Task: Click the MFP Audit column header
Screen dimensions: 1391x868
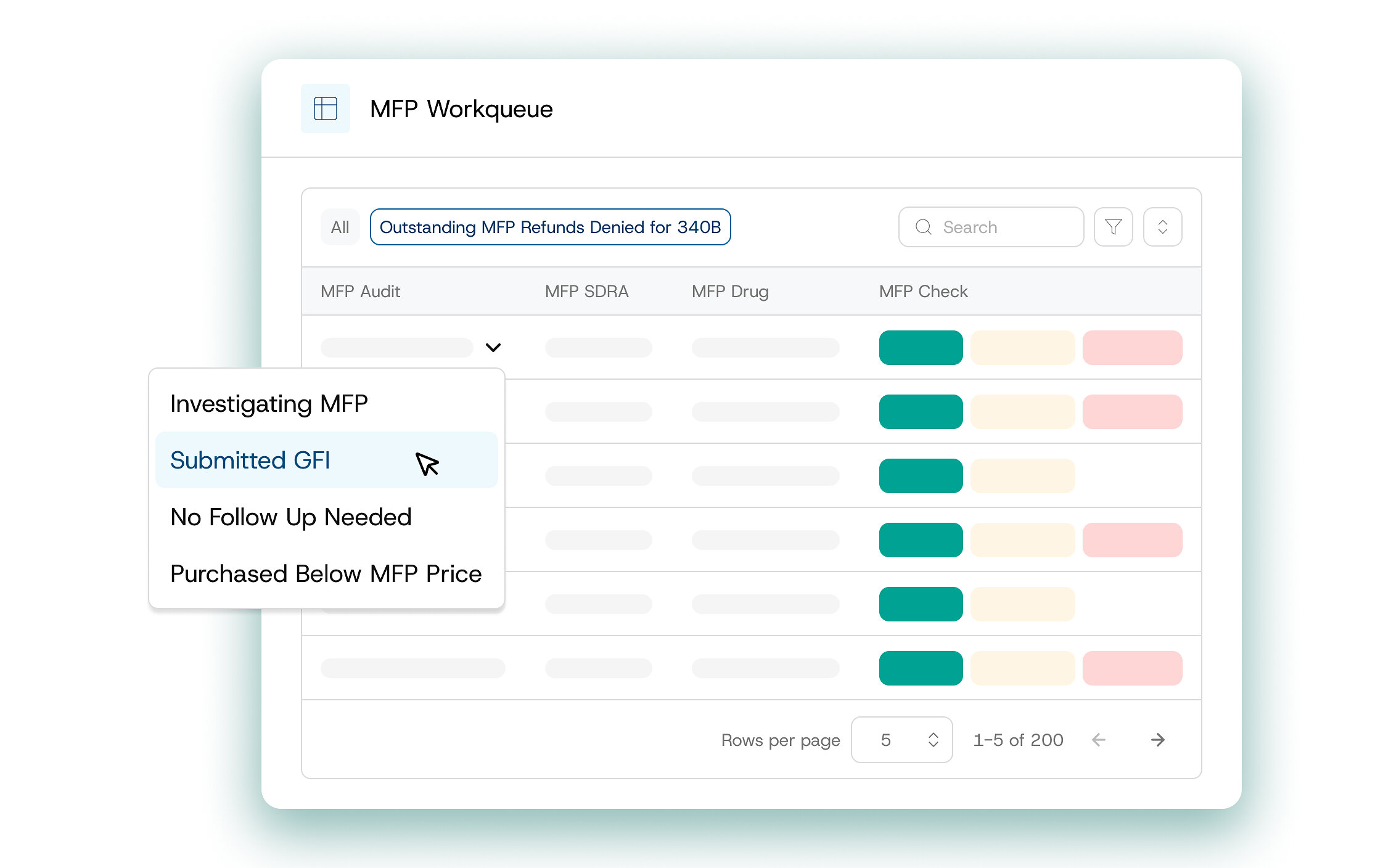Action: click(x=360, y=292)
